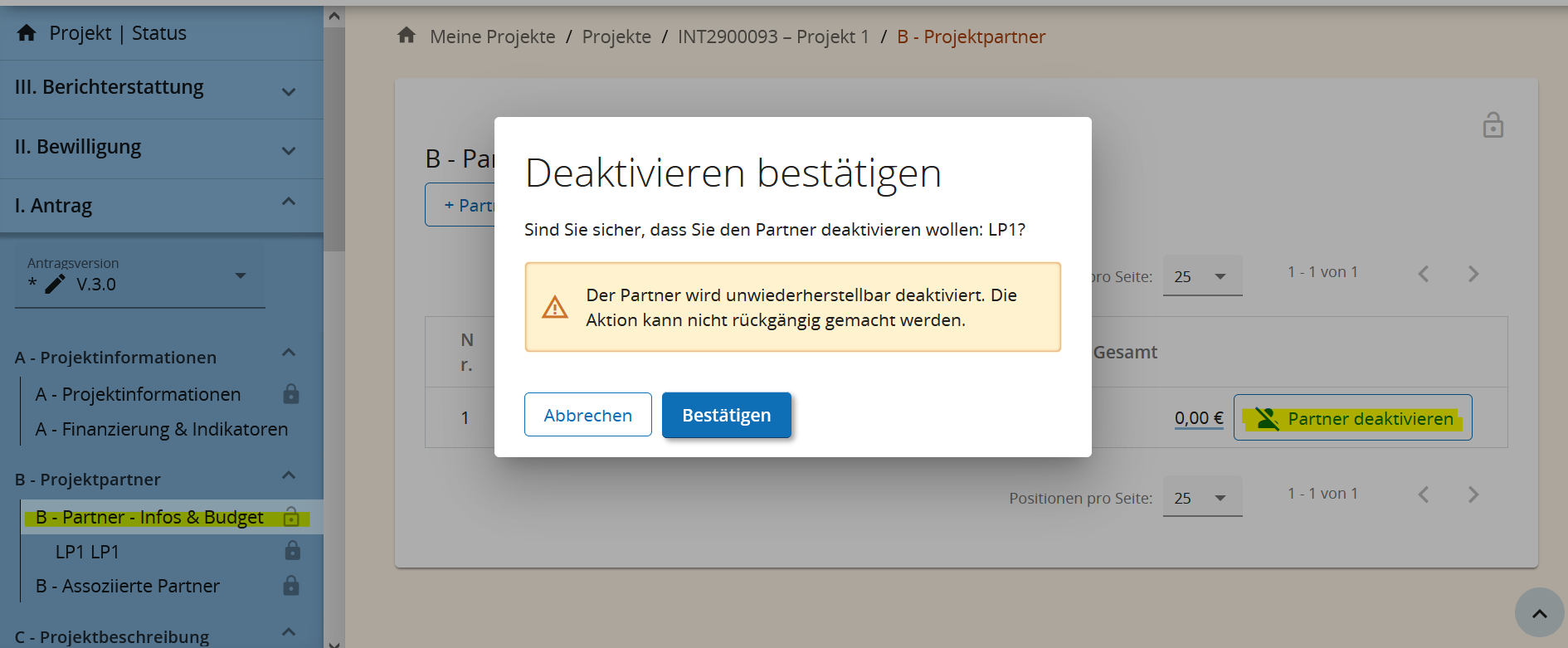The width and height of the screenshot is (1568, 648).
Task: Click Meine Projekte breadcrumb link
Action: [492, 37]
